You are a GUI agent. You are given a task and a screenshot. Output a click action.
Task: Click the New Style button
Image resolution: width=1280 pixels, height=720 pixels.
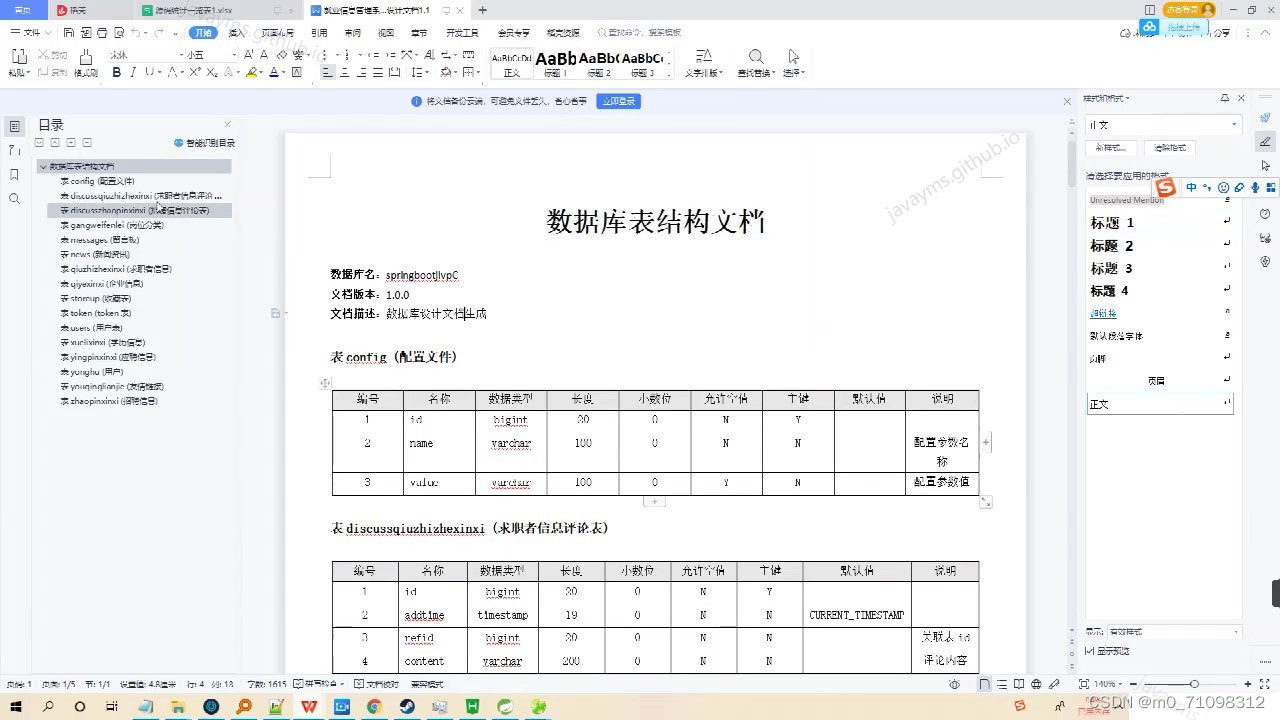(1112, 147)
